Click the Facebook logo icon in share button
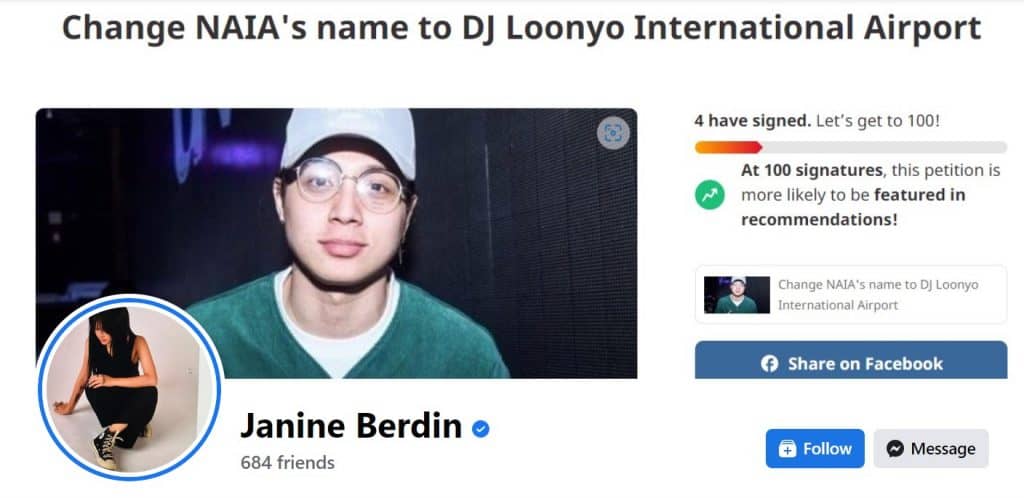1024x498 pixels. [769, 364]
